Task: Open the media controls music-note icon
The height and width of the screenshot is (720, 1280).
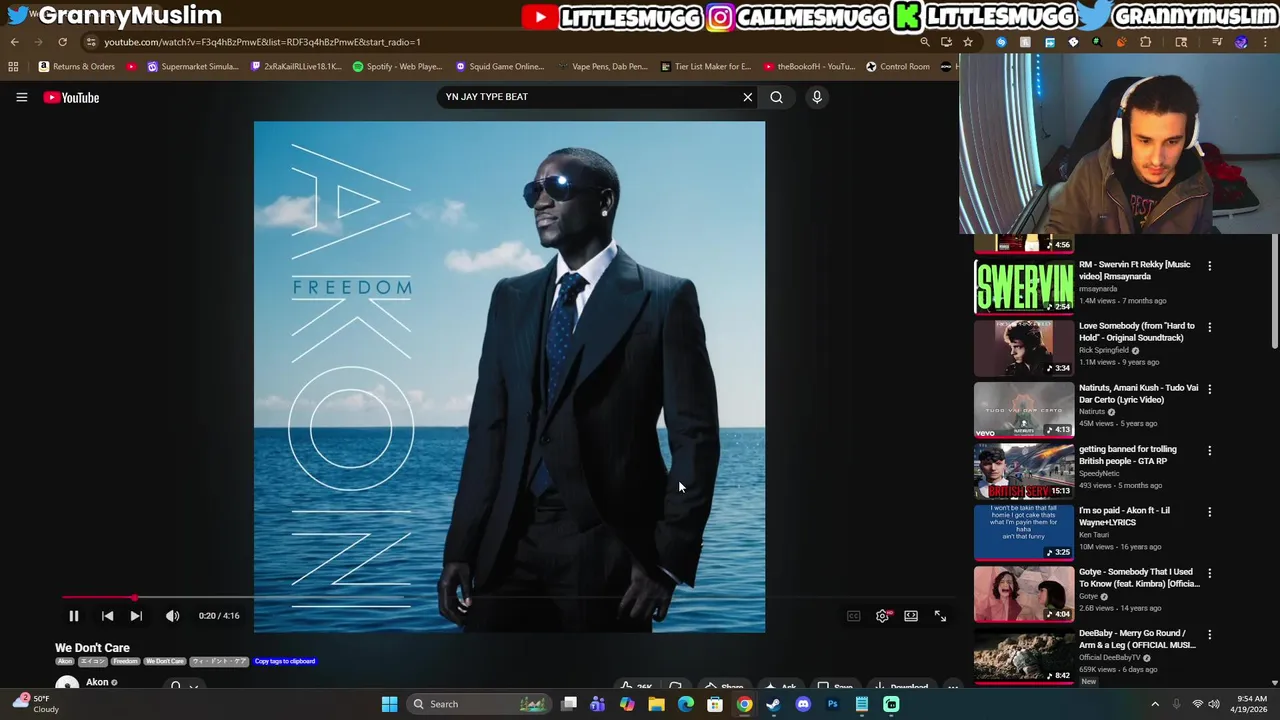Action: 1217,42
